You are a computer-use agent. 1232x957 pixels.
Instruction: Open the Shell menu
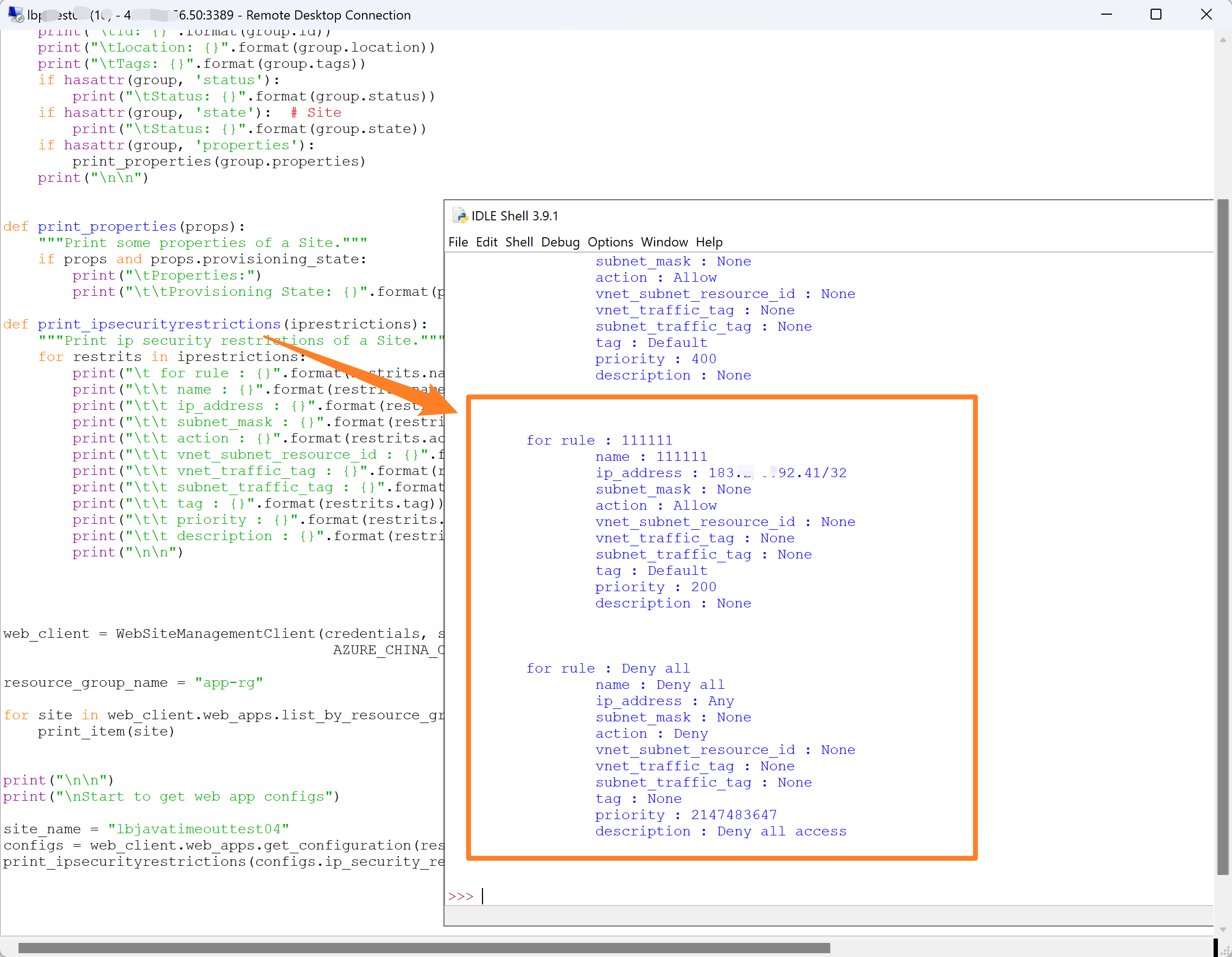tap(518, 242)
